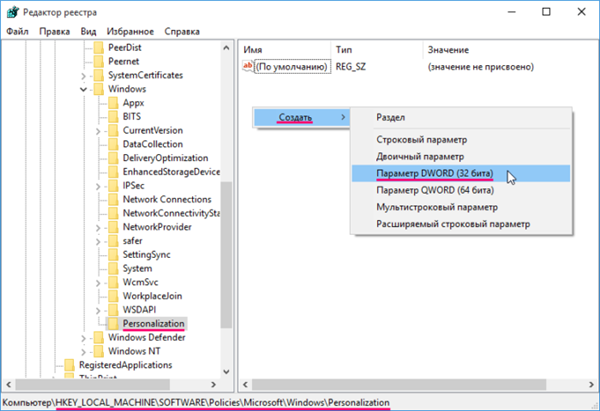This screenshot has width=600, height=411.
Task: Click the WSDAPI folder icon
Action: click(x=113, y=310)
